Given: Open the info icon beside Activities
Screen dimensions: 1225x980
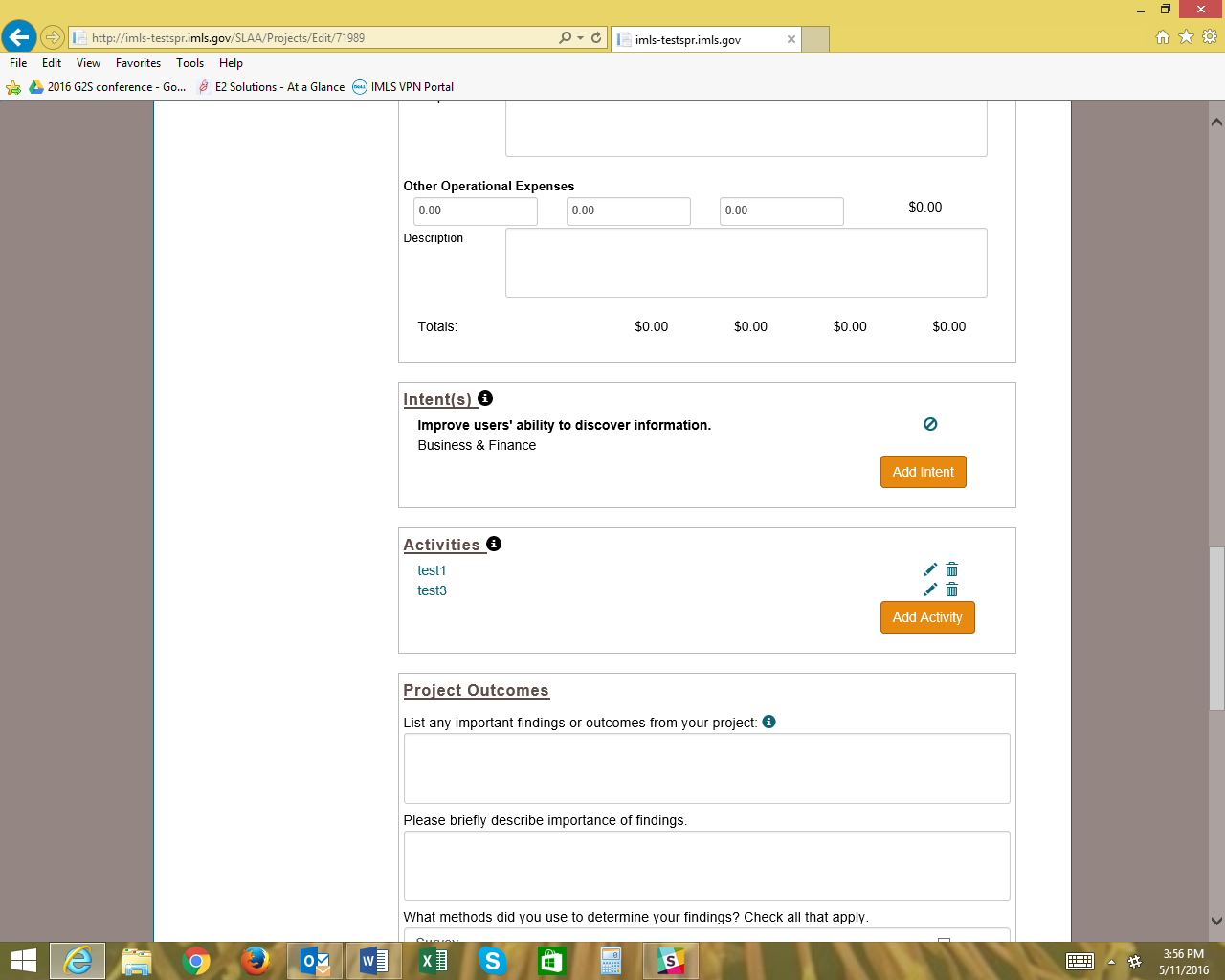Looking at the screenshot, I should click(x=494, y=544).
